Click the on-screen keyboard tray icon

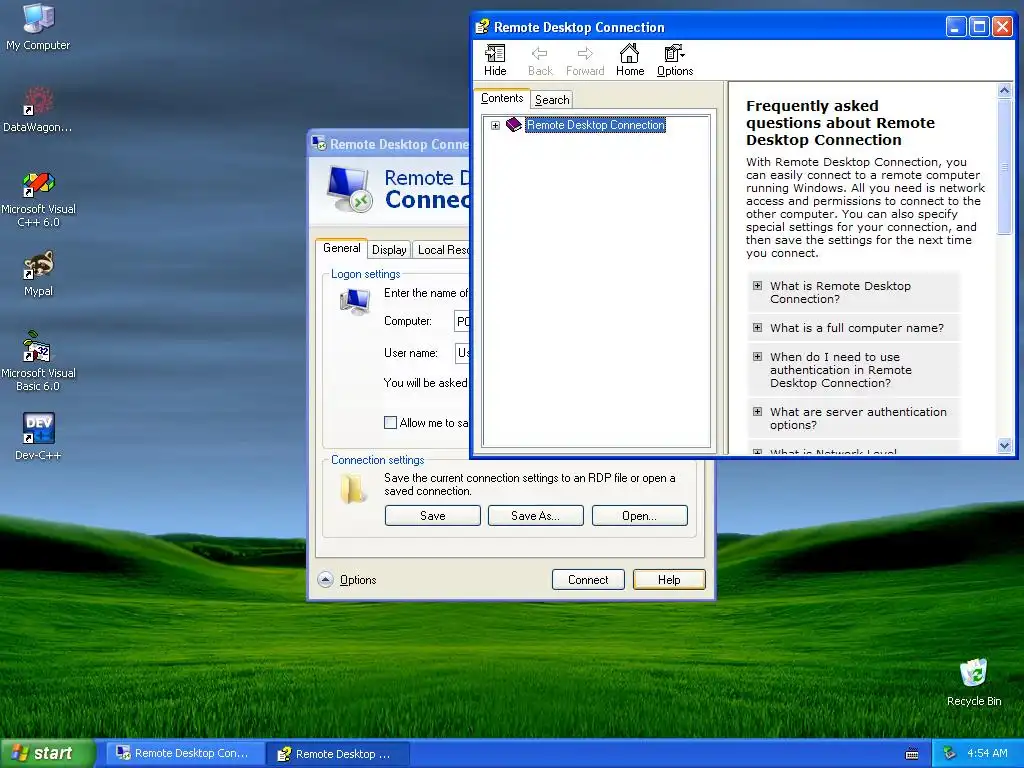[912, 754]
